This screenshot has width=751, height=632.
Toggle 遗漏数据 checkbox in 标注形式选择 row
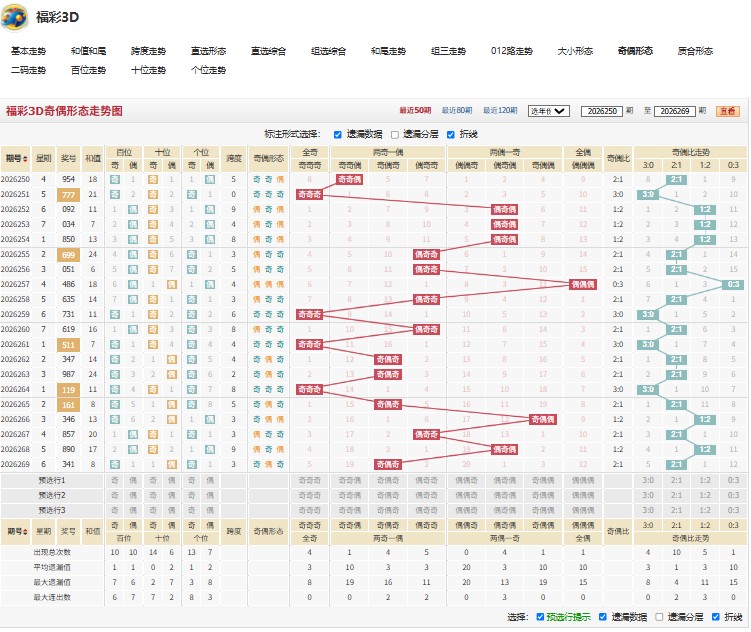click(338, 135)
